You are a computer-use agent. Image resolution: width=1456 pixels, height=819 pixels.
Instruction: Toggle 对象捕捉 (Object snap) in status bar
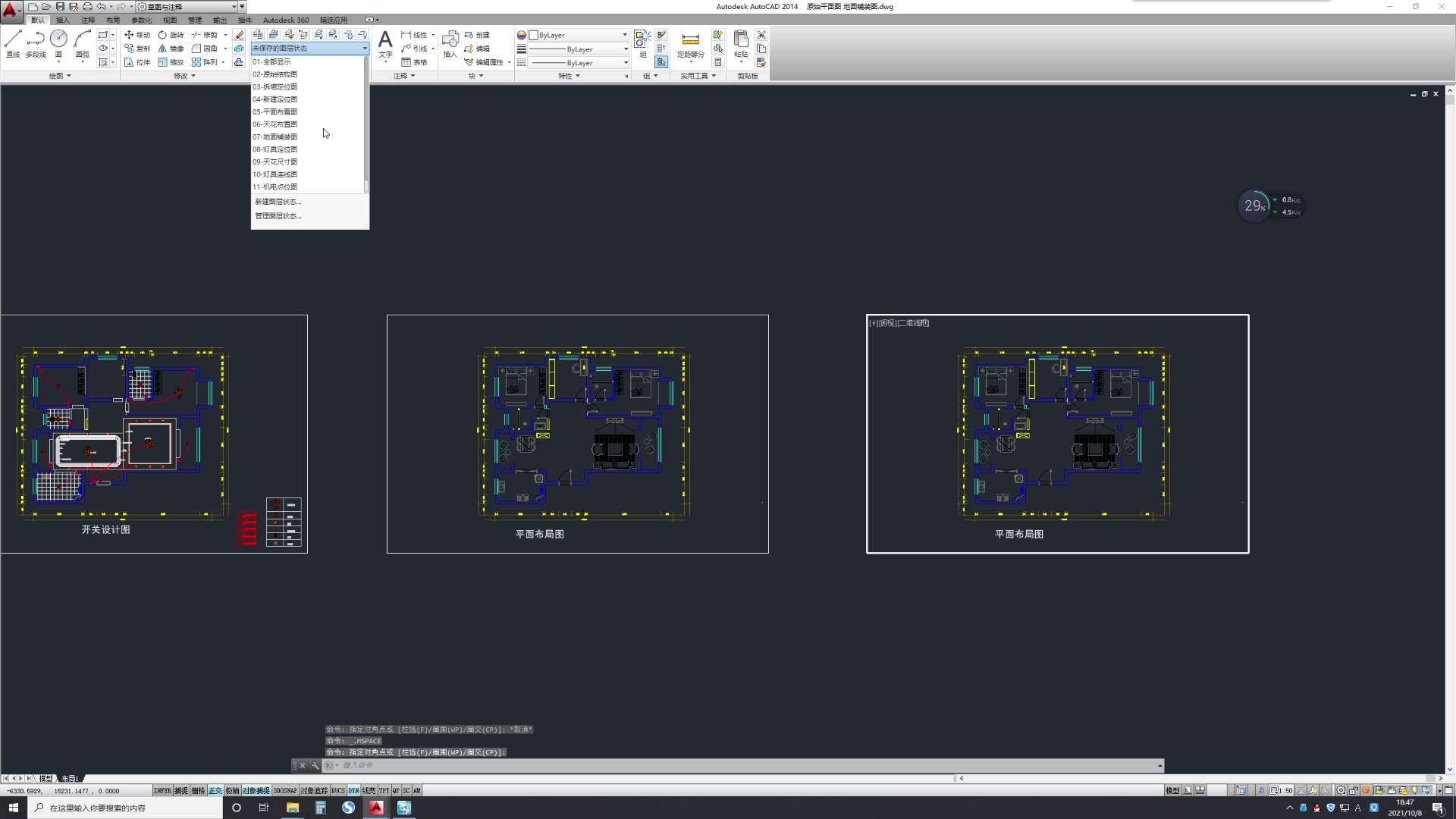256,790
